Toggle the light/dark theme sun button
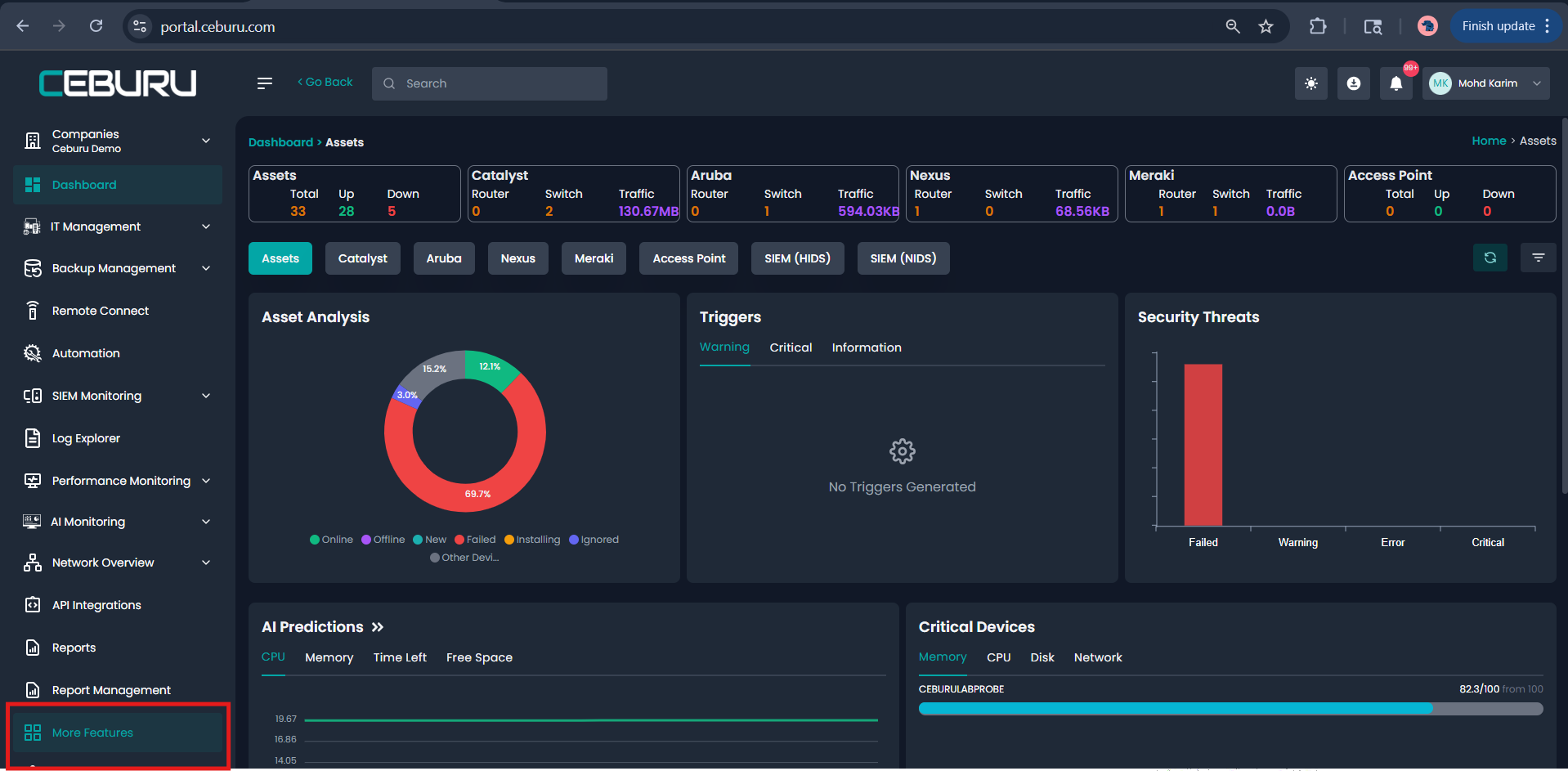 point(1311,83)
